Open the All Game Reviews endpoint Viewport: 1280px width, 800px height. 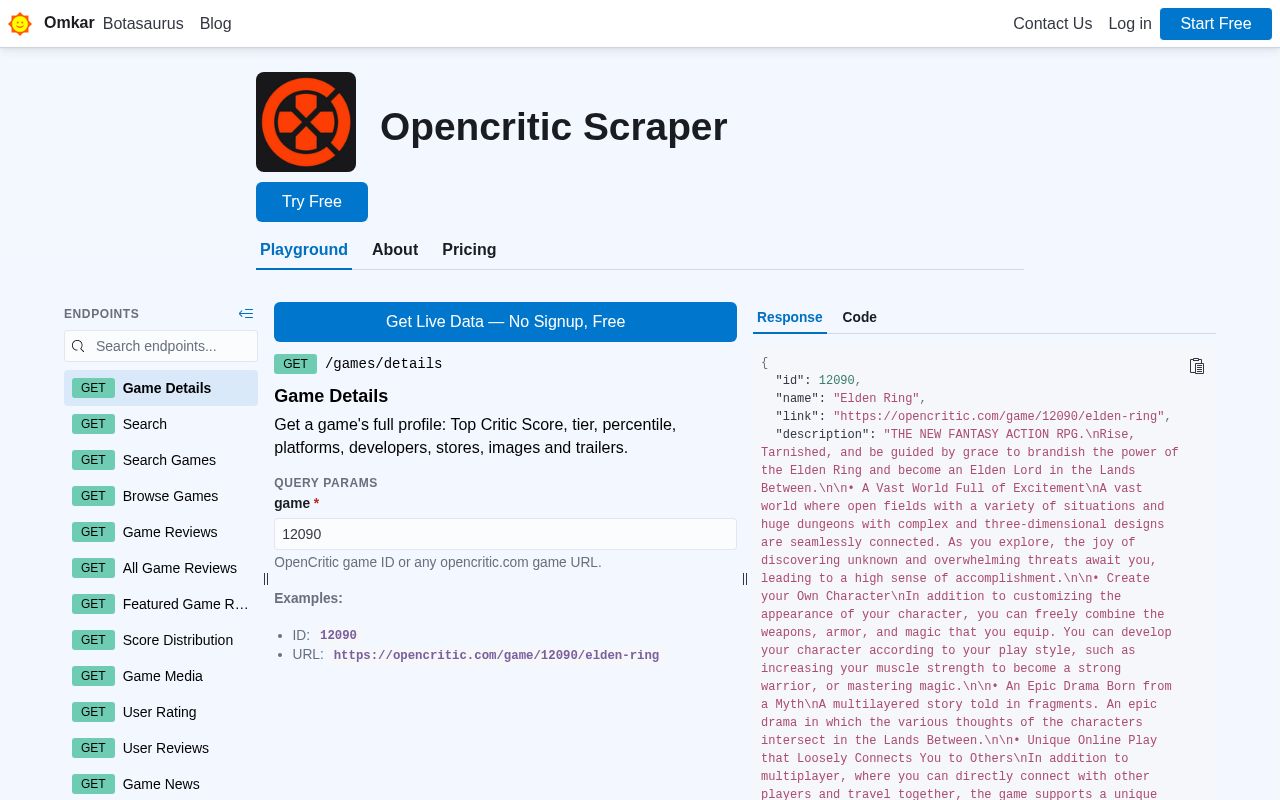pos(161,568)
